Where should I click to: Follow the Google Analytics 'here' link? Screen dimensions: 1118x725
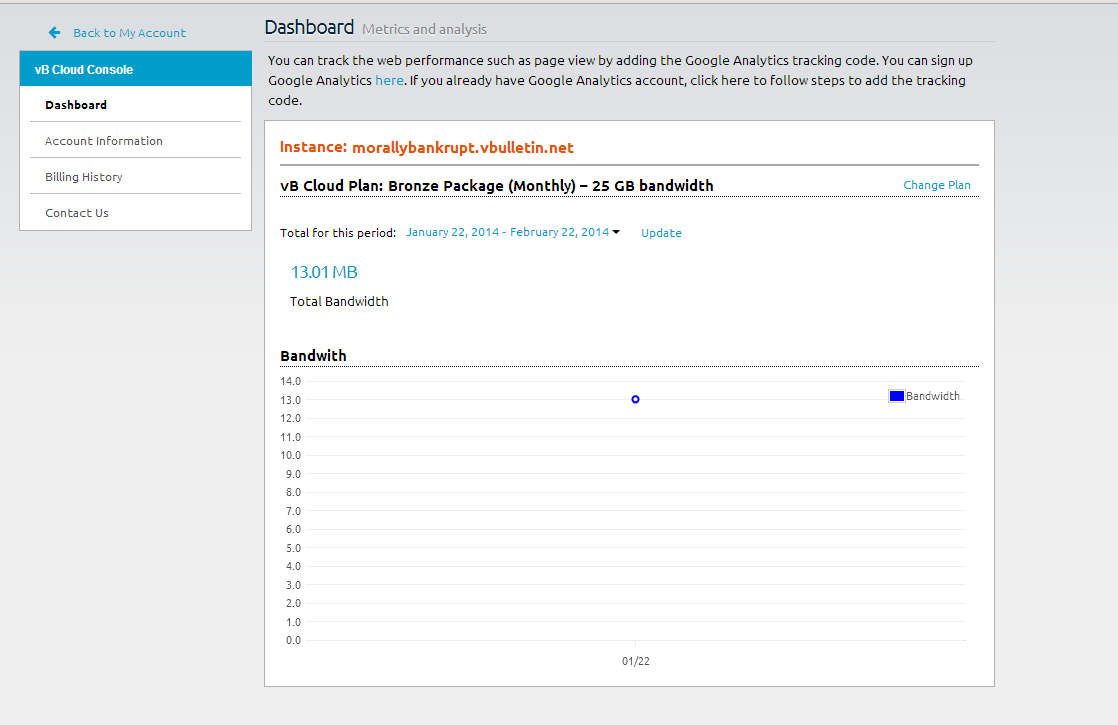pyautogui.click(x=389, y=81)
